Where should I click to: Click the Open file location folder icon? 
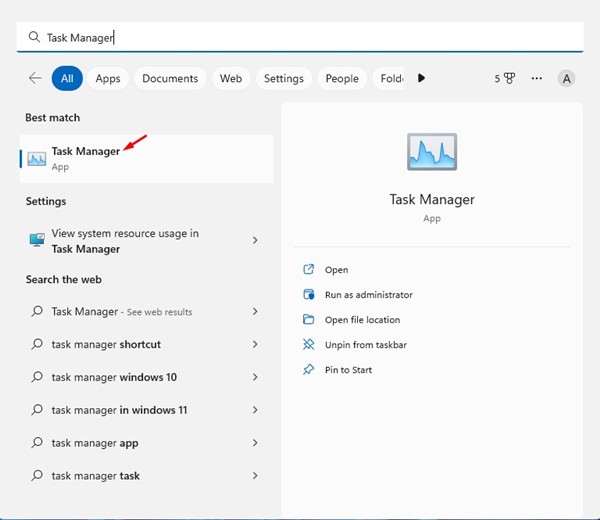tap(308, 319)
